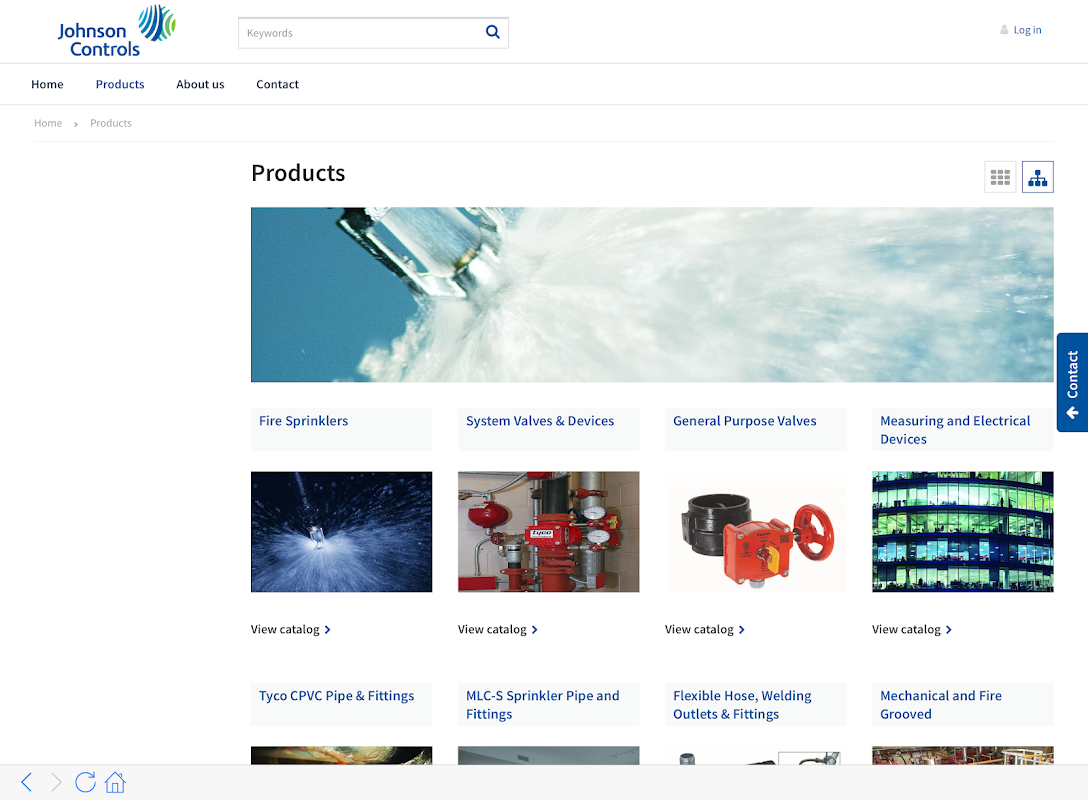The height and width of the screenshot is (800, 1088).
Task: Click the red valve system thumbnail
Action: (548, 531)
